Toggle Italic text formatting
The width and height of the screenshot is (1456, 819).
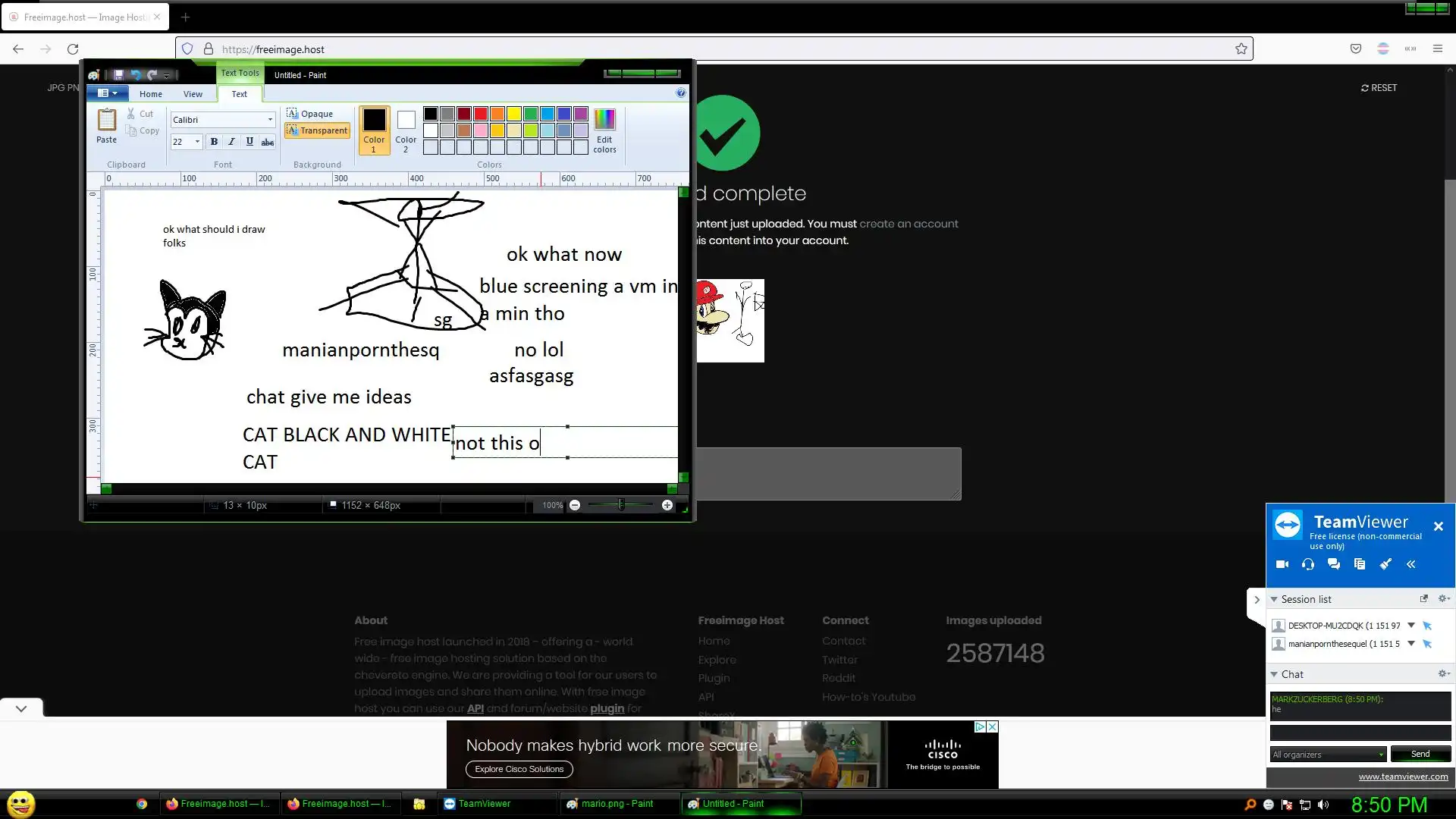[231, 142]
